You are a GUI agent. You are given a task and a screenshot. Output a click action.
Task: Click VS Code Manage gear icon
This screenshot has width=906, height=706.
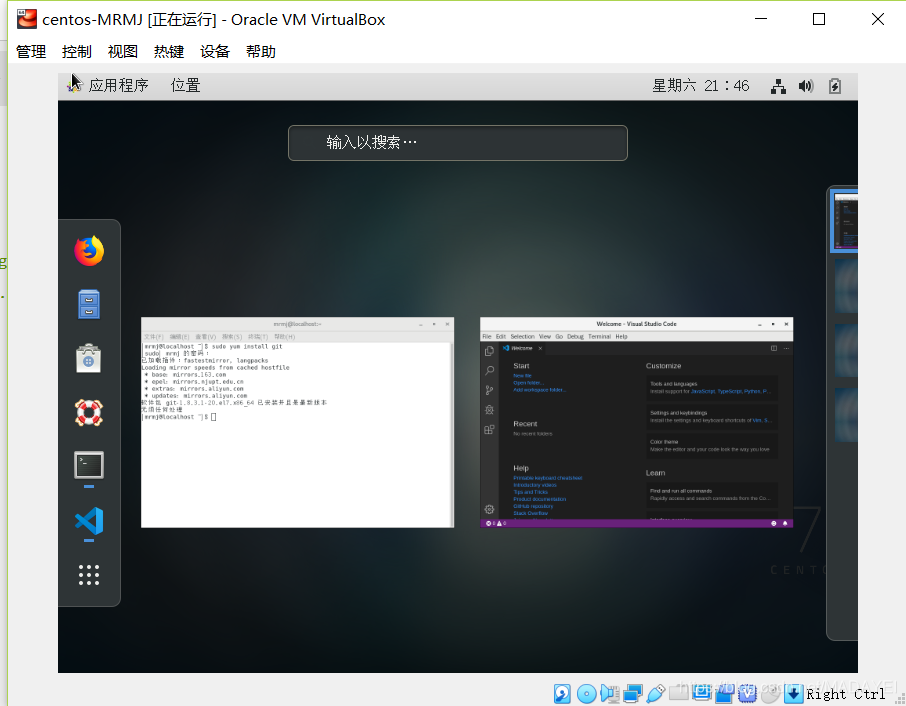489,509
